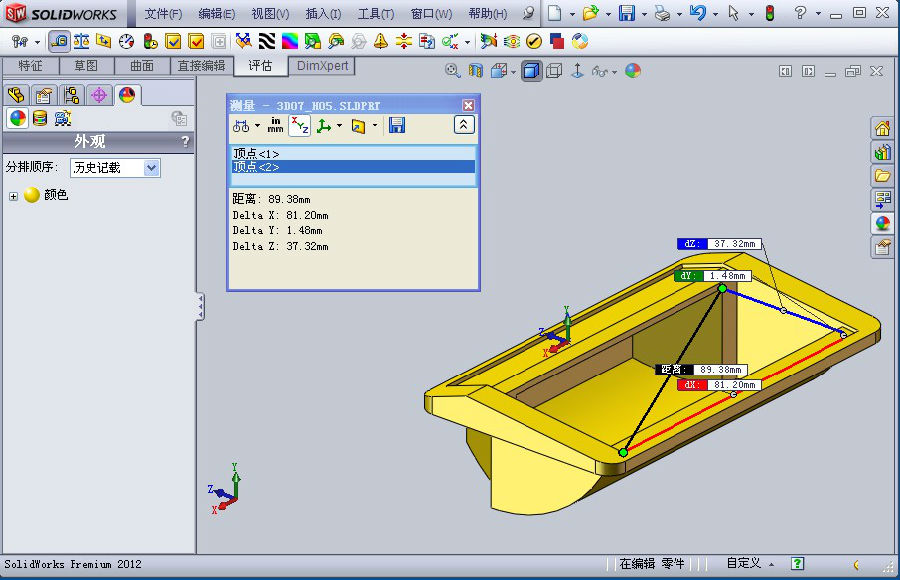Image resolution: width=900 pixels, height=580 pixels.
Task: Open the 工具(T) menu
Action: [376, 14]
